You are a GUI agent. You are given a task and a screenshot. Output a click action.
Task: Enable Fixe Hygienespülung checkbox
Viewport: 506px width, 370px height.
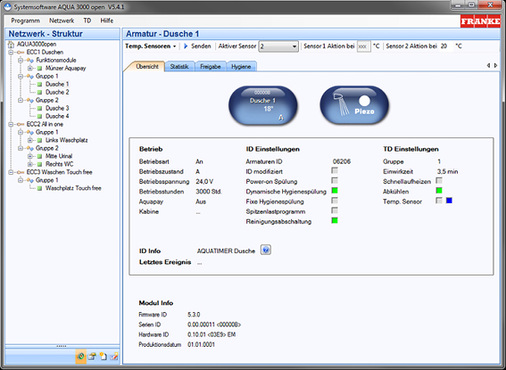(335, 201)
